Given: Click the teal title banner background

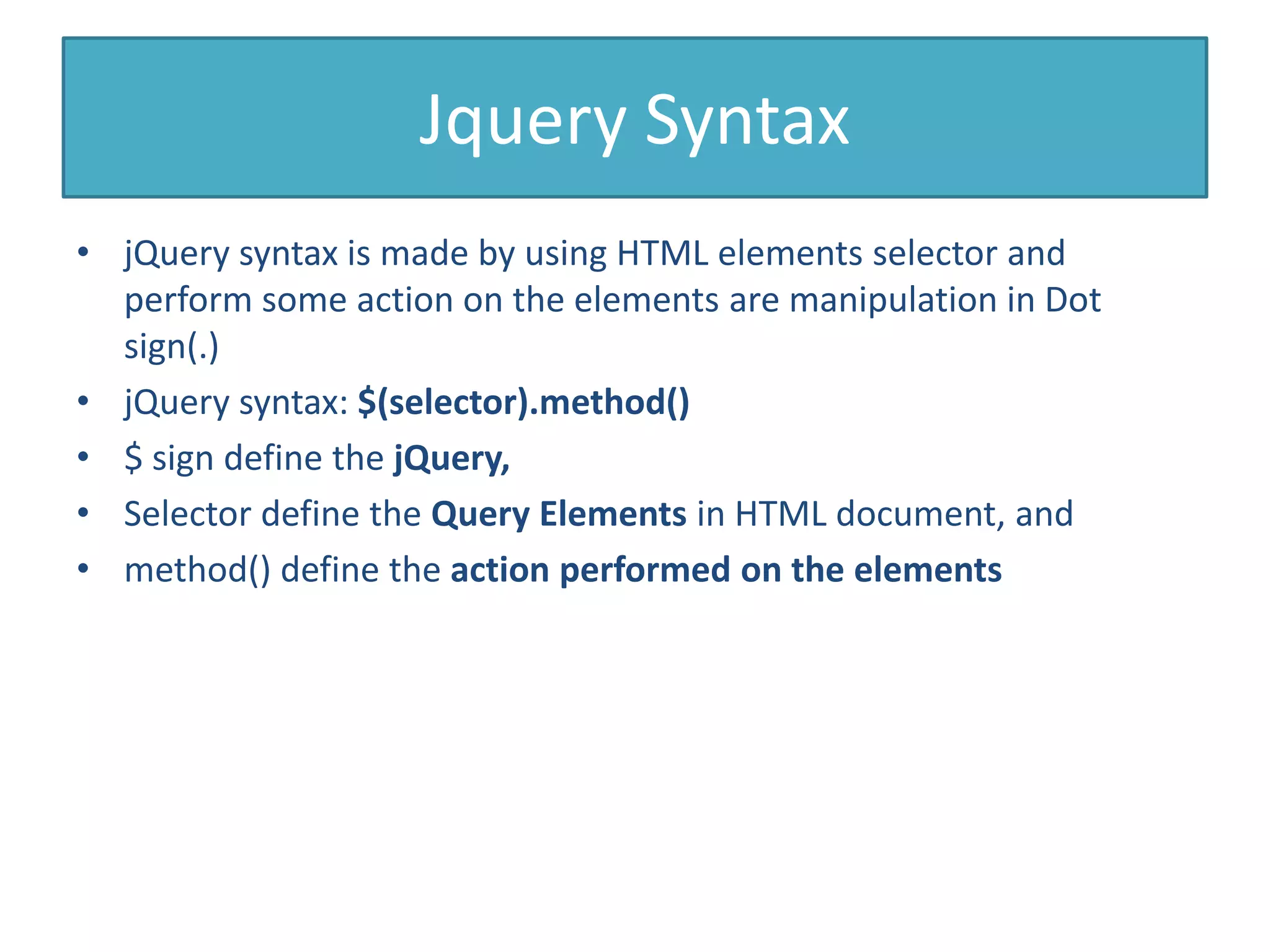Looking at the screenshot, I should coord(248,118).
